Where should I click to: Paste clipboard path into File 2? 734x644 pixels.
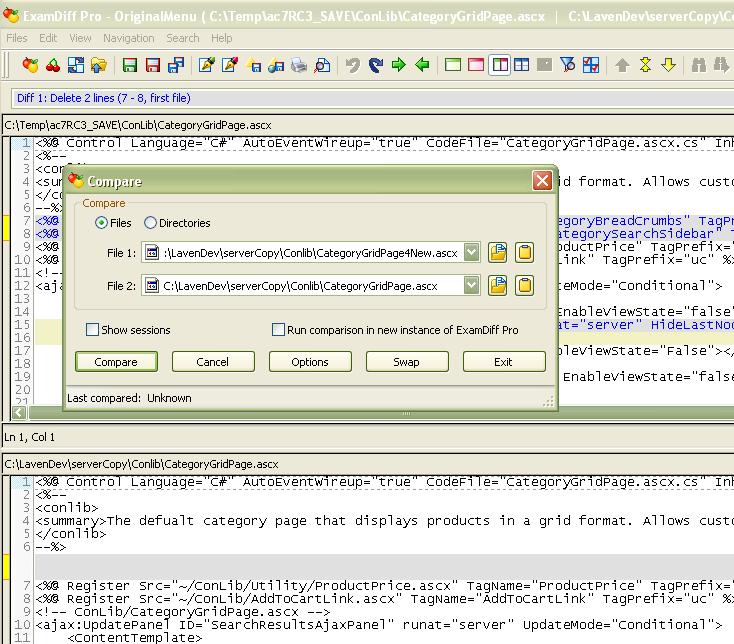(524, 285)
